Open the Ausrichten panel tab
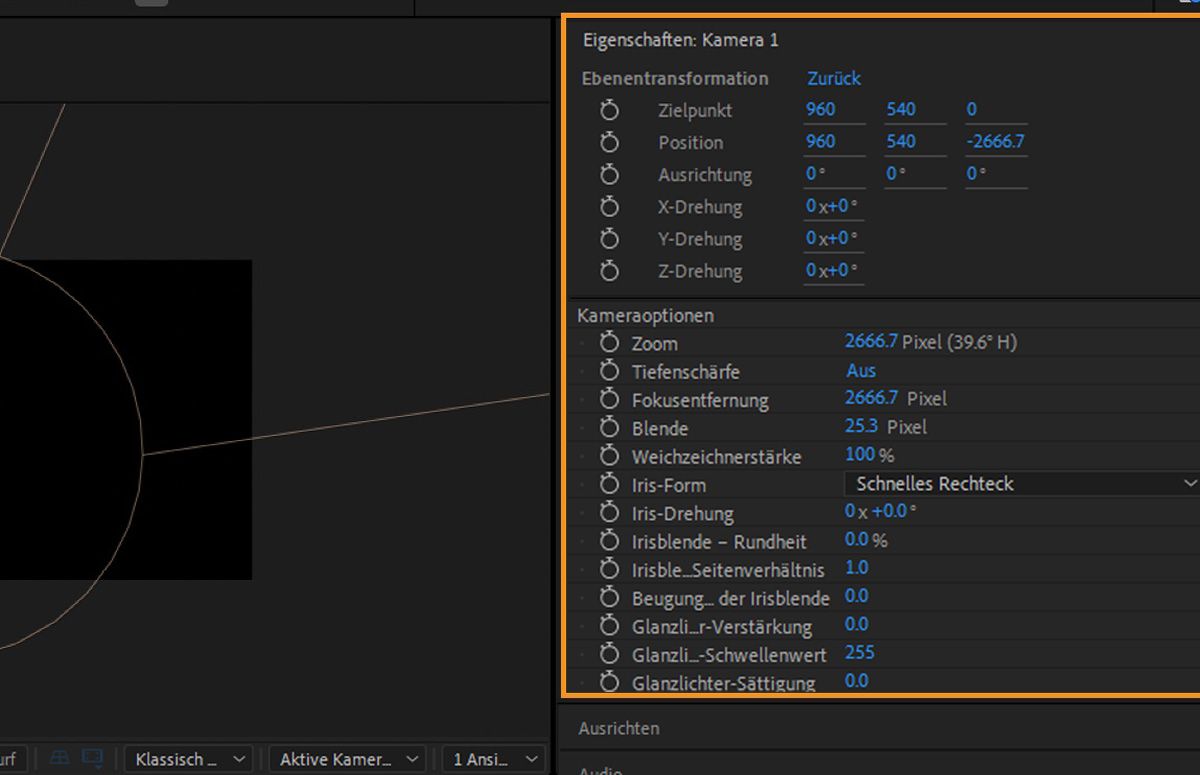1200x775 pixels. [619, 729]
